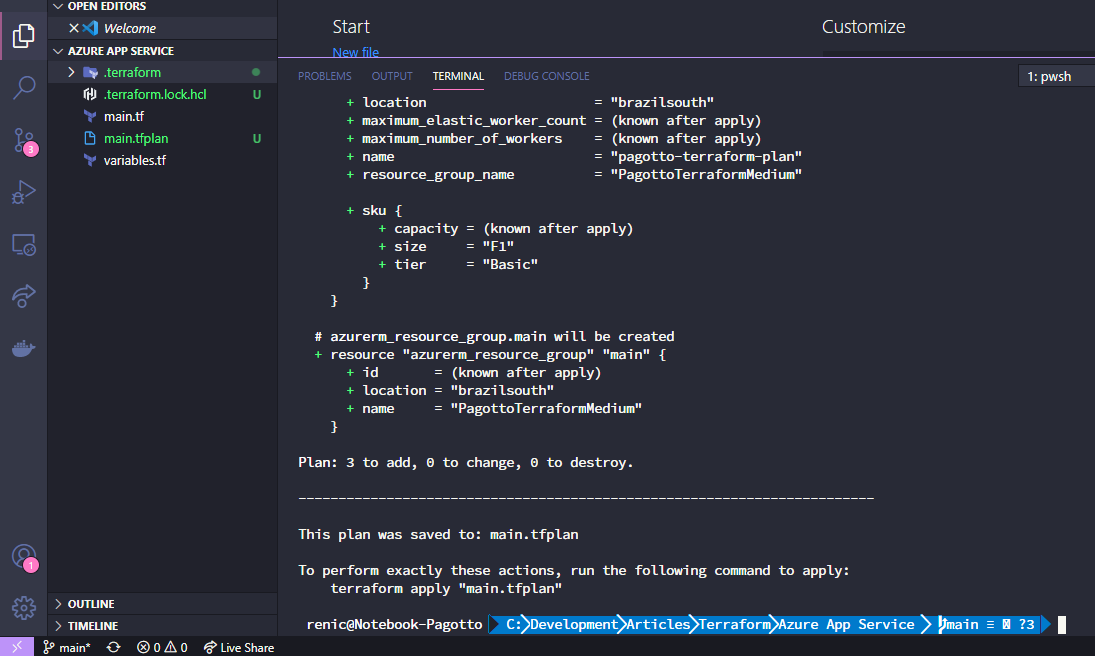Click the Synchronize Changes status bar icon
1095x656 pixels.
[x=113, y=648]
